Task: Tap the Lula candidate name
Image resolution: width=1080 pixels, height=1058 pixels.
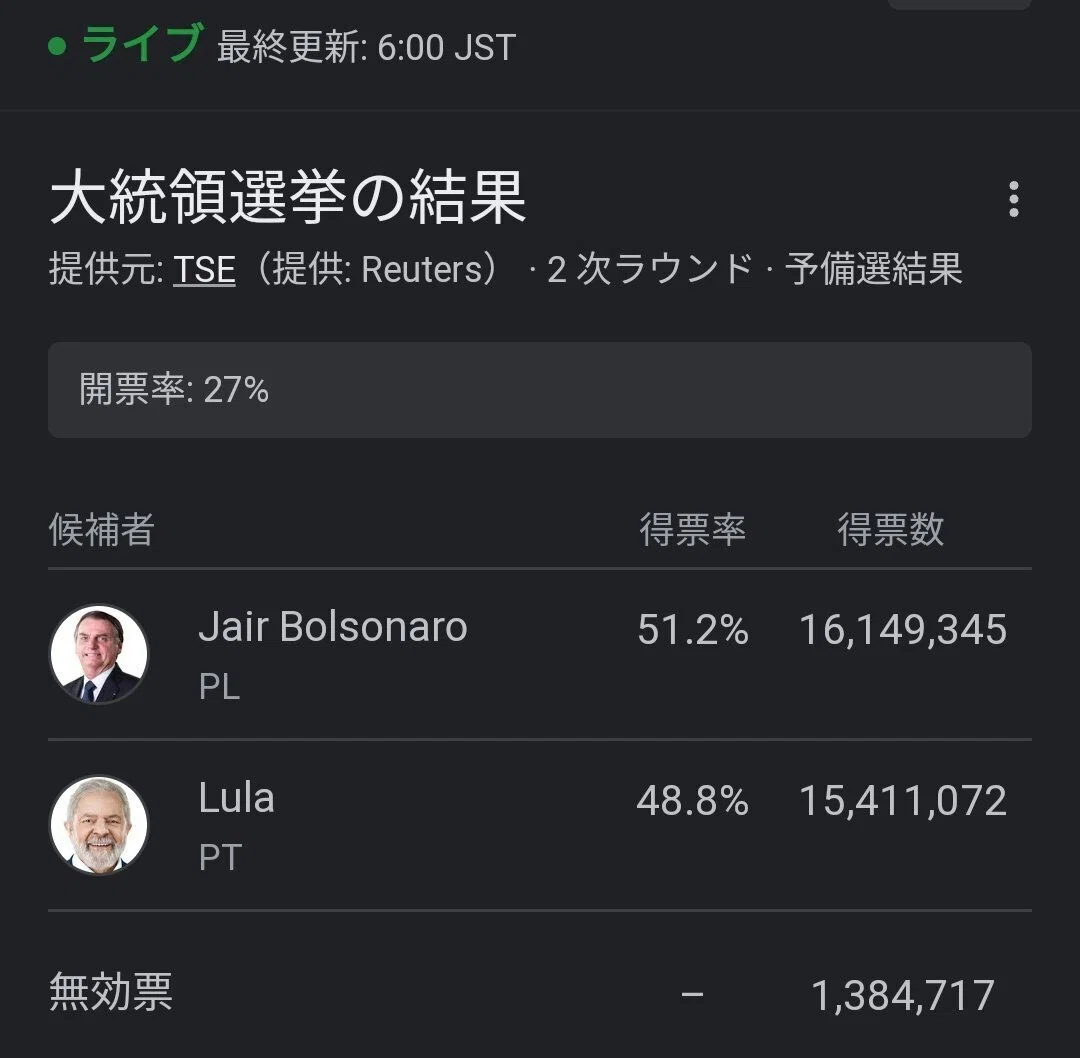Action: (x=236, y=798)
